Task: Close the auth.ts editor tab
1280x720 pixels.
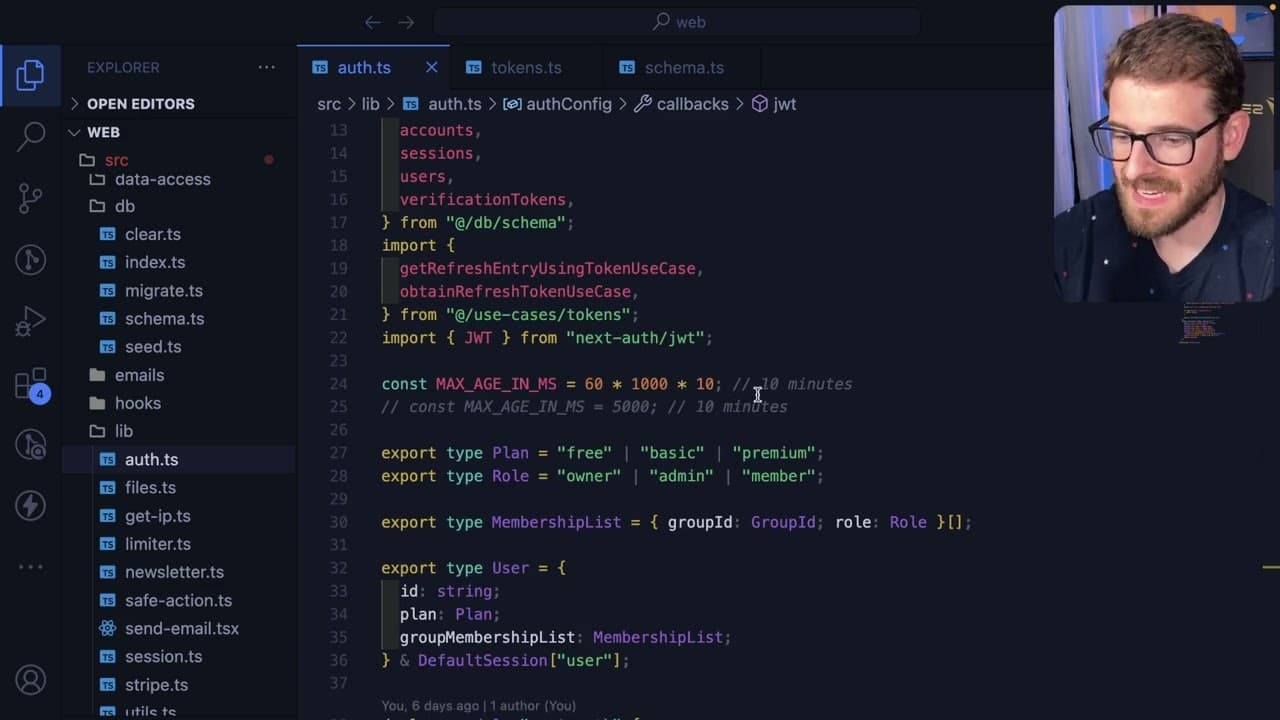Action: tap(431, 67)
